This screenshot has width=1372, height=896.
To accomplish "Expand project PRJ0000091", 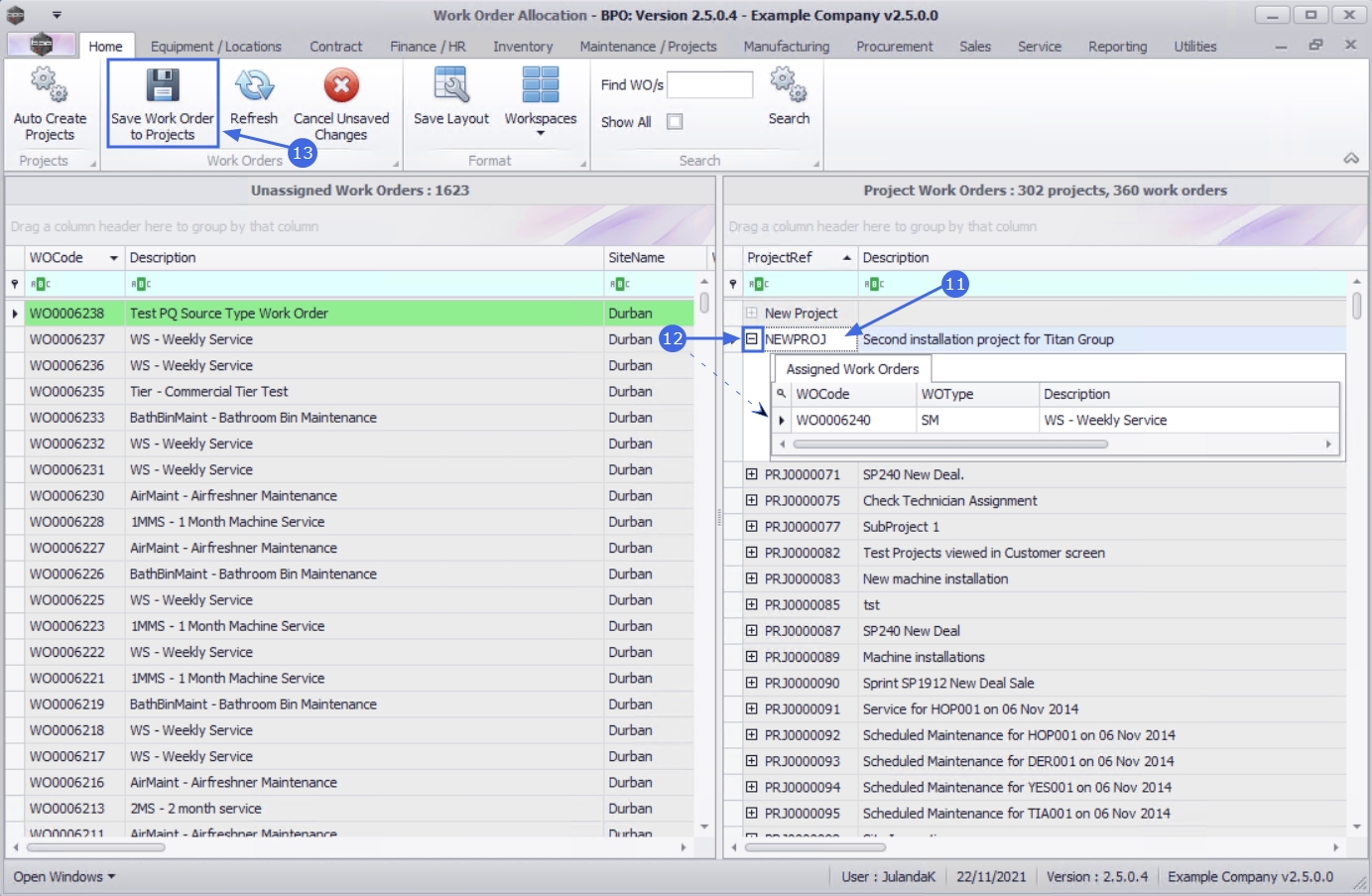I will [752, 708].
